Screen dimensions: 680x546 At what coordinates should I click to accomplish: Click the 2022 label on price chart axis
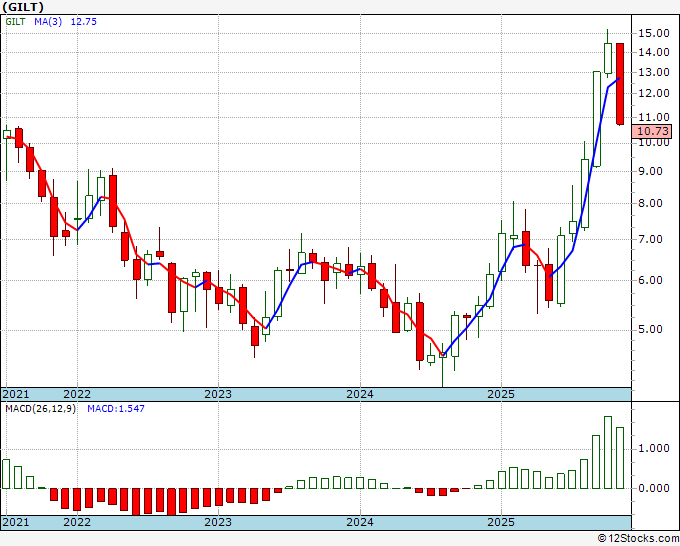[x=77, y=394]
